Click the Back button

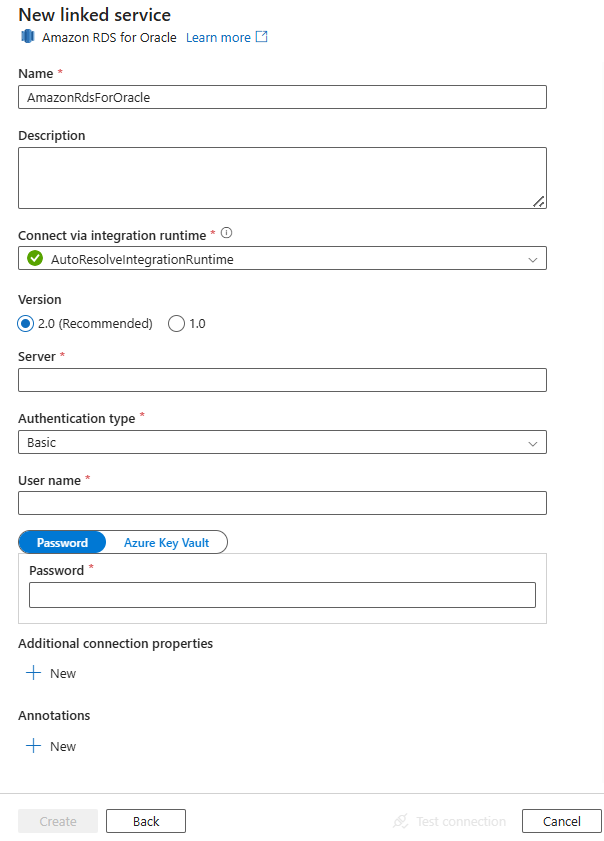coord(145,821)
